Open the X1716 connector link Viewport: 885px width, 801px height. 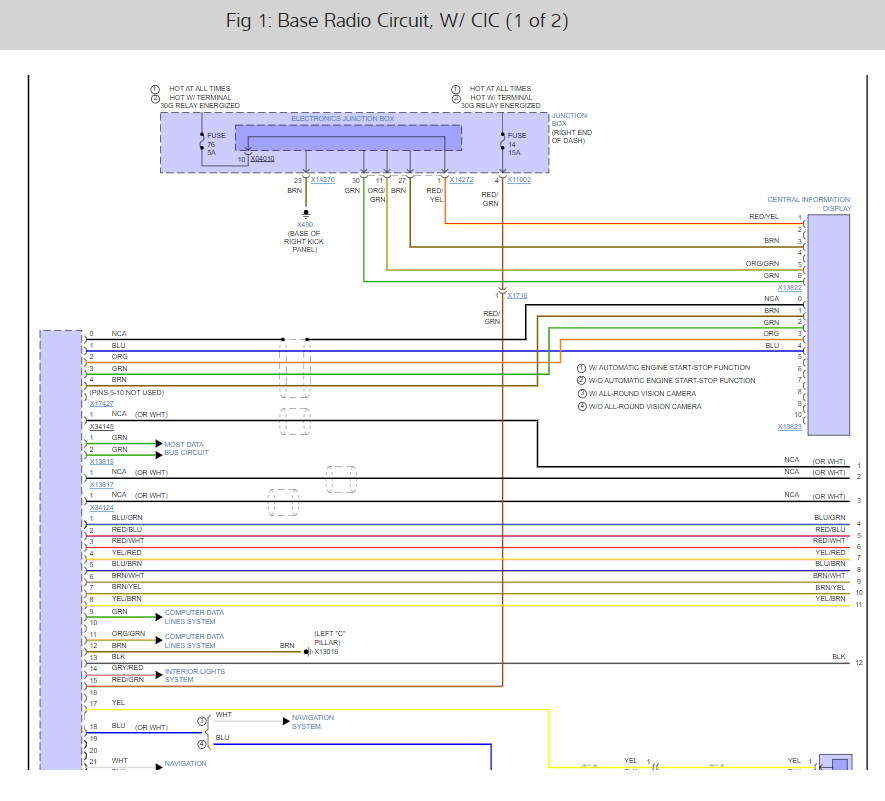click(x=517, y=296)
